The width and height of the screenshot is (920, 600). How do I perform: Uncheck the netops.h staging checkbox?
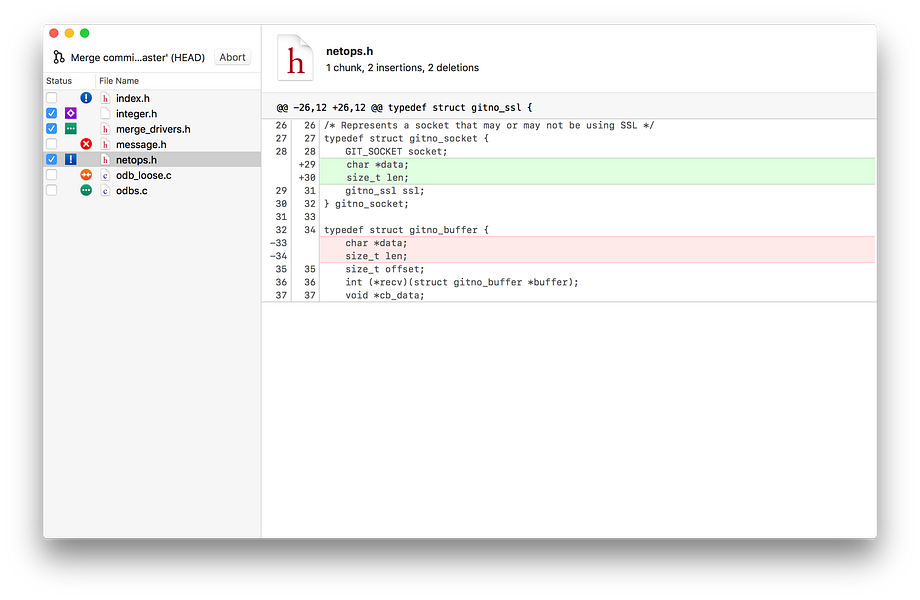52,159
